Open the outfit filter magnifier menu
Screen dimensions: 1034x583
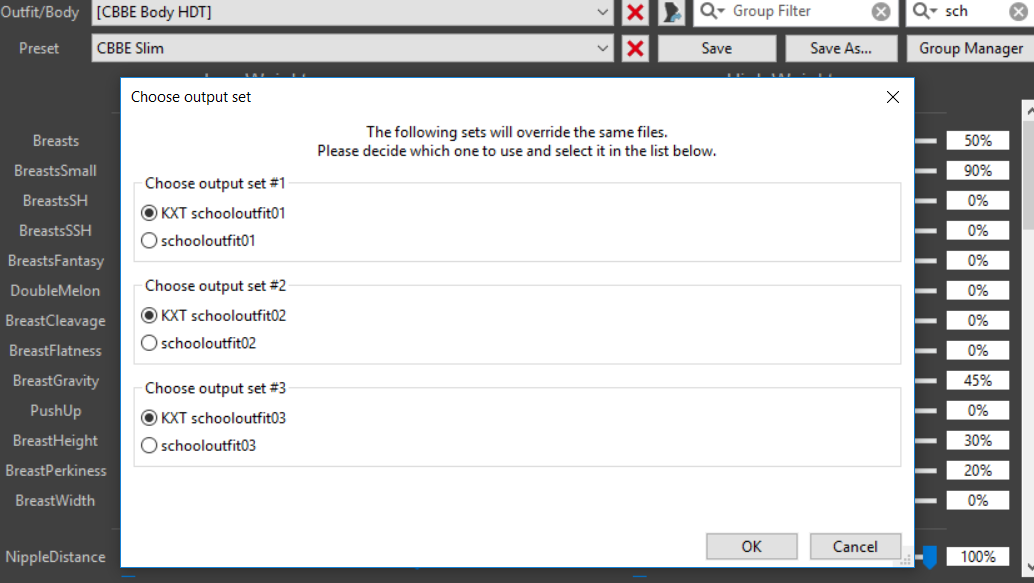click(925, 11)
